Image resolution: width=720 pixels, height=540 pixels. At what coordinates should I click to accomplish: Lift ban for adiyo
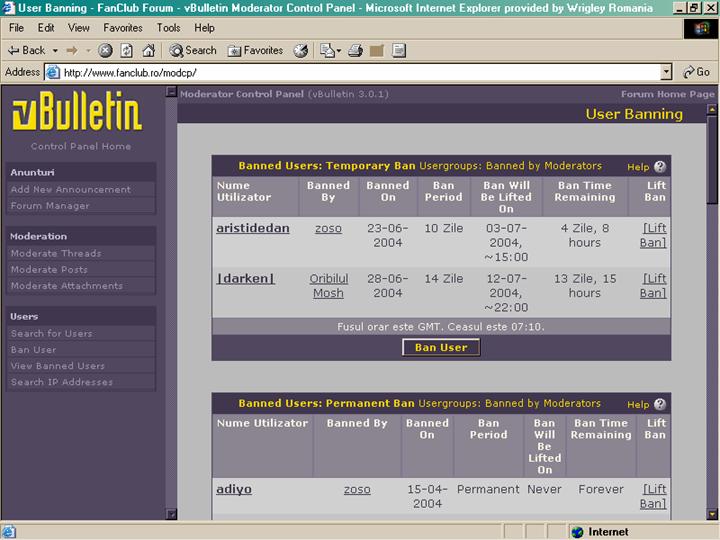tap(653, 496)
